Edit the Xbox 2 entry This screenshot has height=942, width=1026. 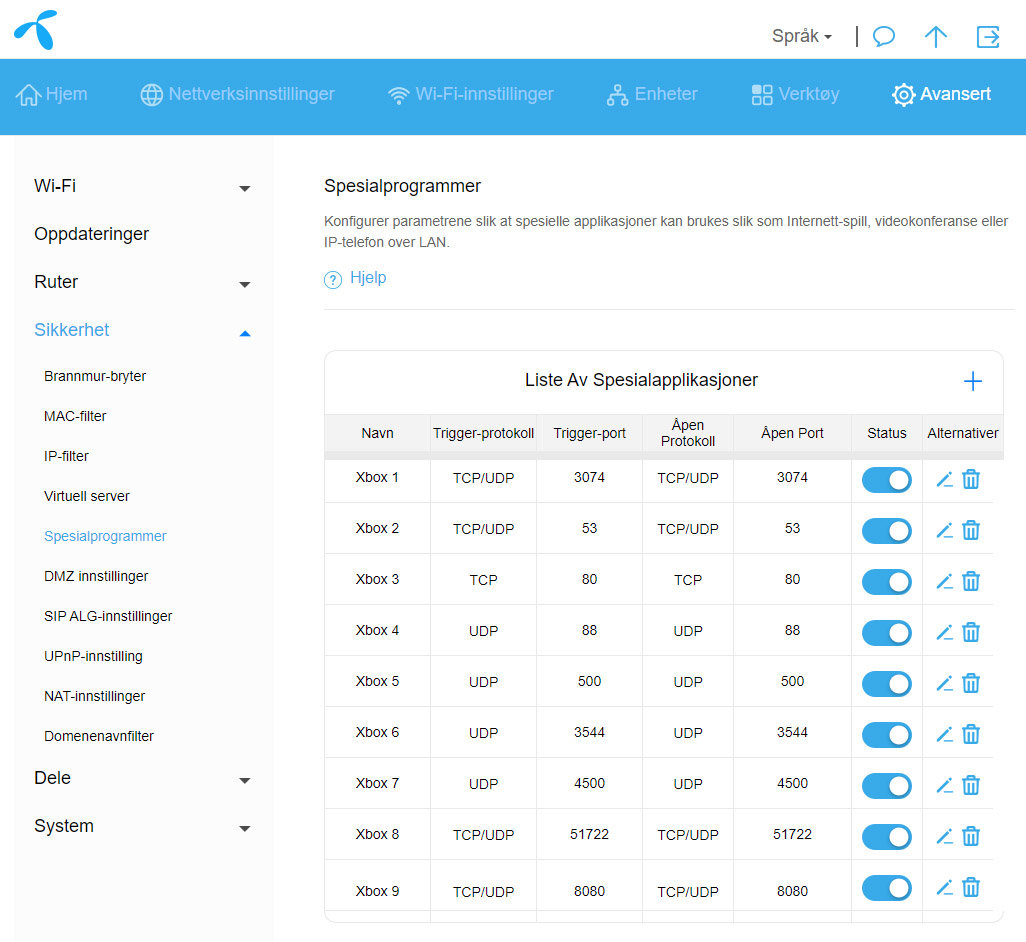click(944, 531)
